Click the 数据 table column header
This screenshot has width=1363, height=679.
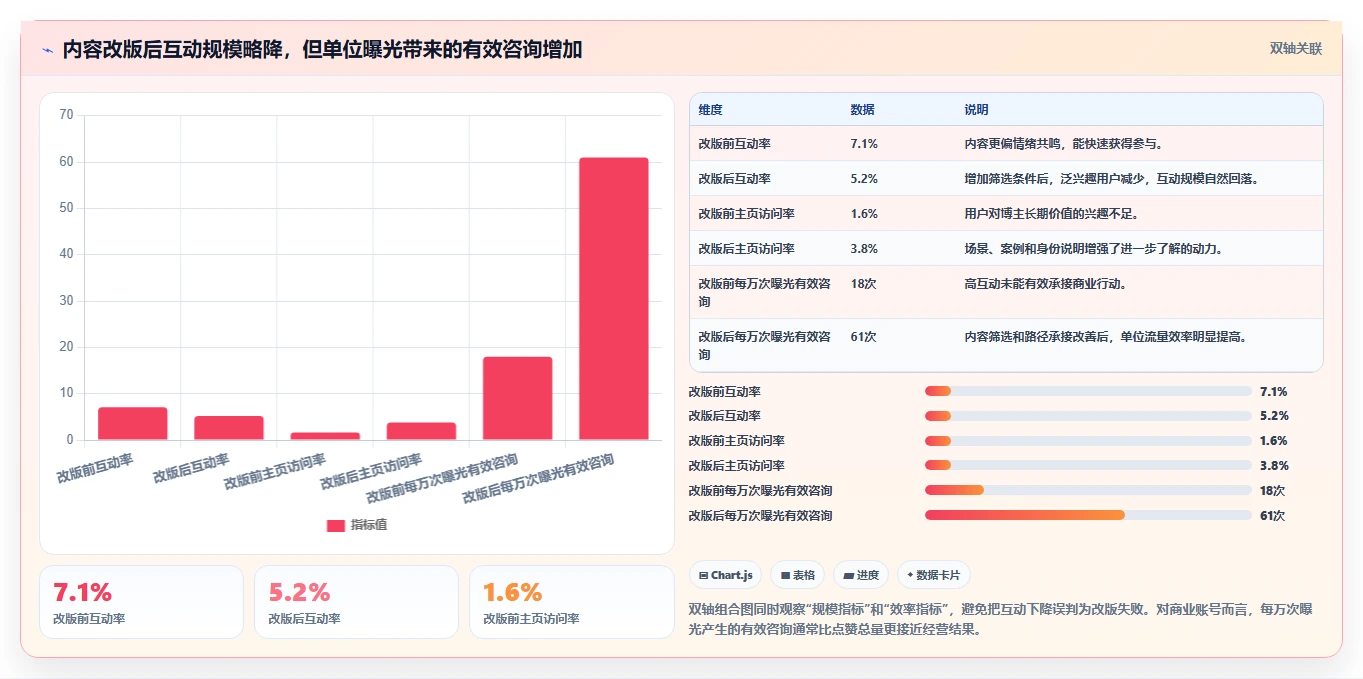click(x=862, y=110)
